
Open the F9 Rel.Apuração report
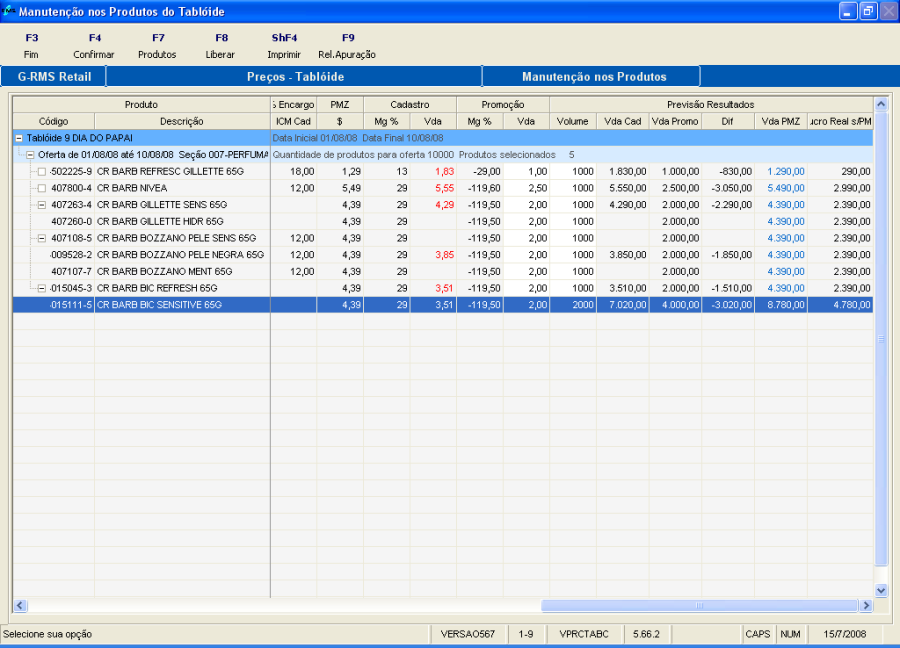pyautogui.click(x=347, y=46)
